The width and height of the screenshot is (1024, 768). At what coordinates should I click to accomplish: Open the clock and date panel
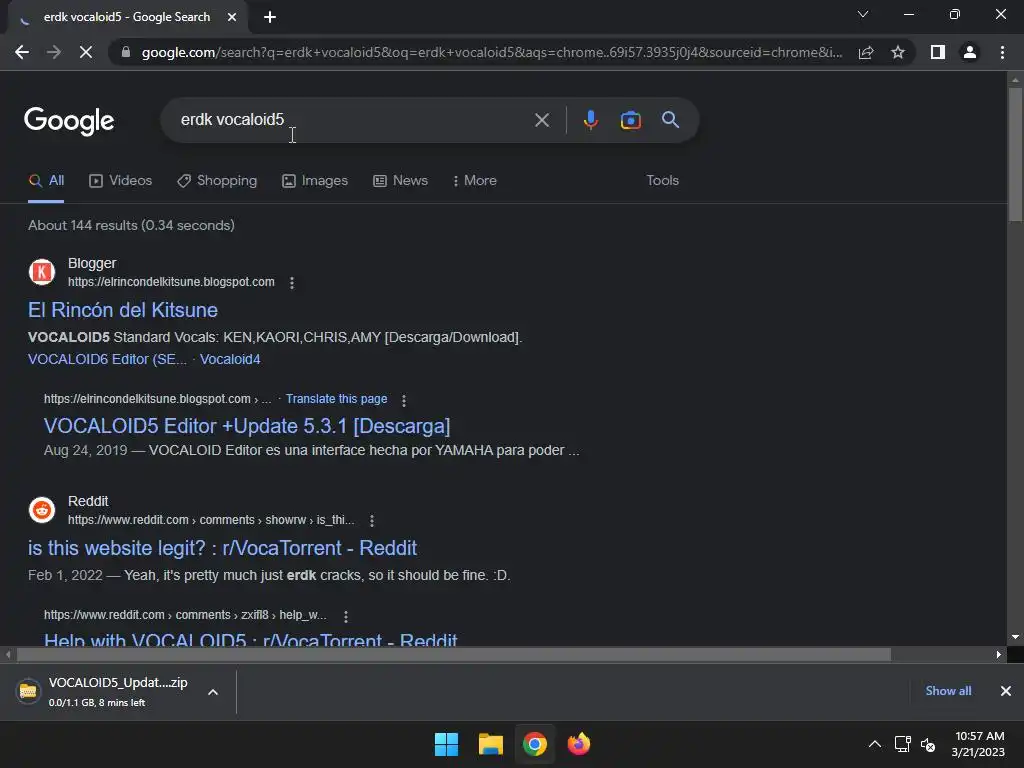coord(978,744)
